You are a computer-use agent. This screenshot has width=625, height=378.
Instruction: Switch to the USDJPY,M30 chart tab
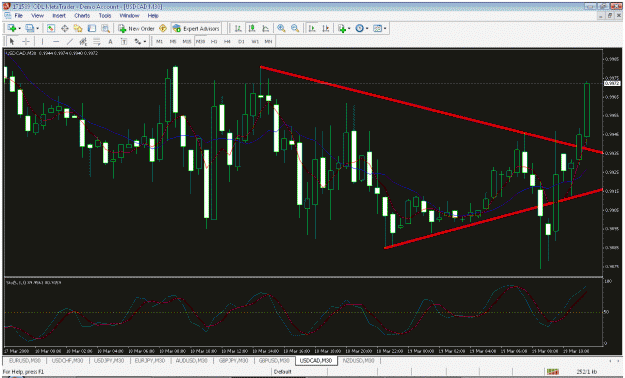click(x=109, y=360)
